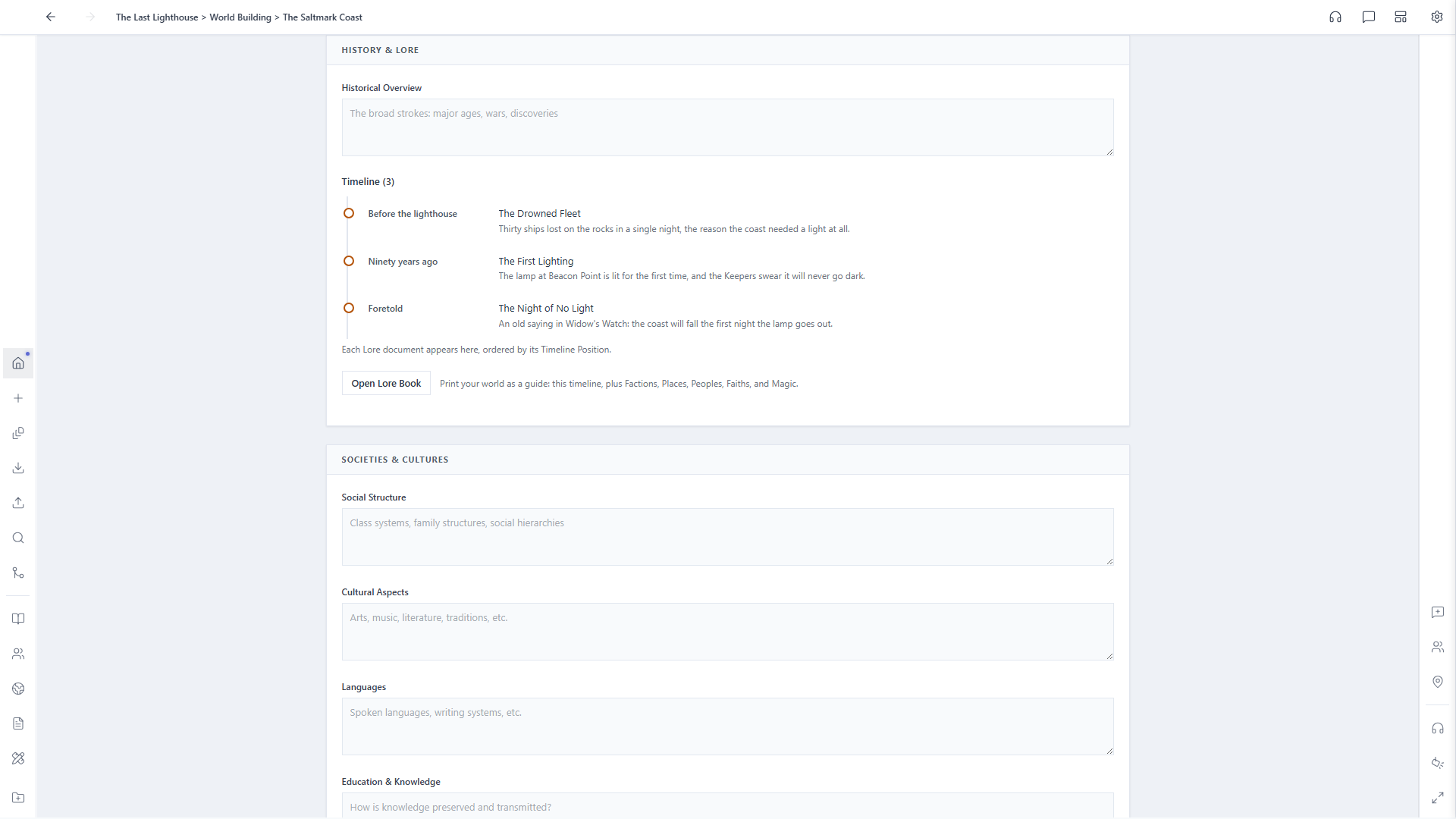
Task: Focus the Historical Overview text area
Action: pyautogui.click(x=728, y=127)
